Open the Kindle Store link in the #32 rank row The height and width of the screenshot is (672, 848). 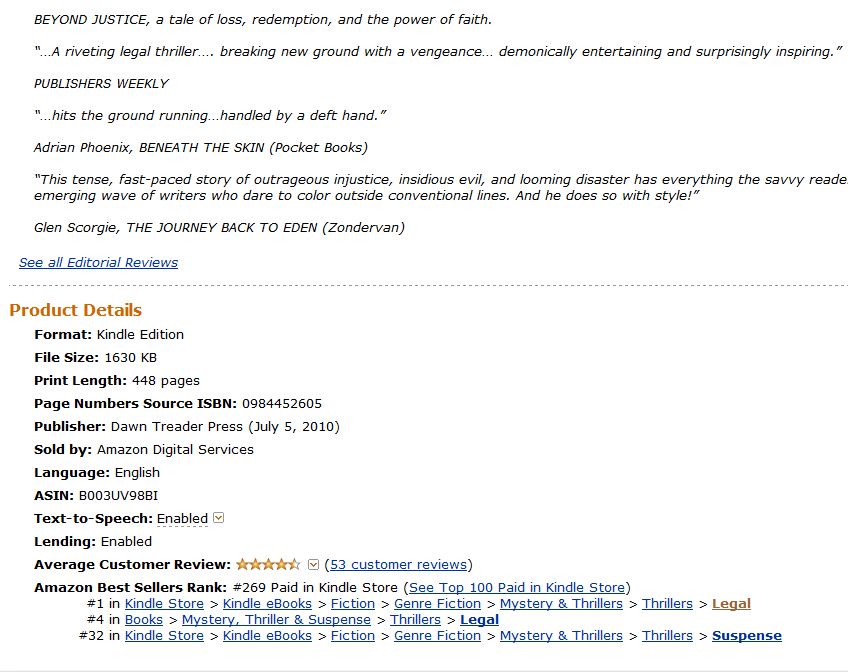[164, 636]
